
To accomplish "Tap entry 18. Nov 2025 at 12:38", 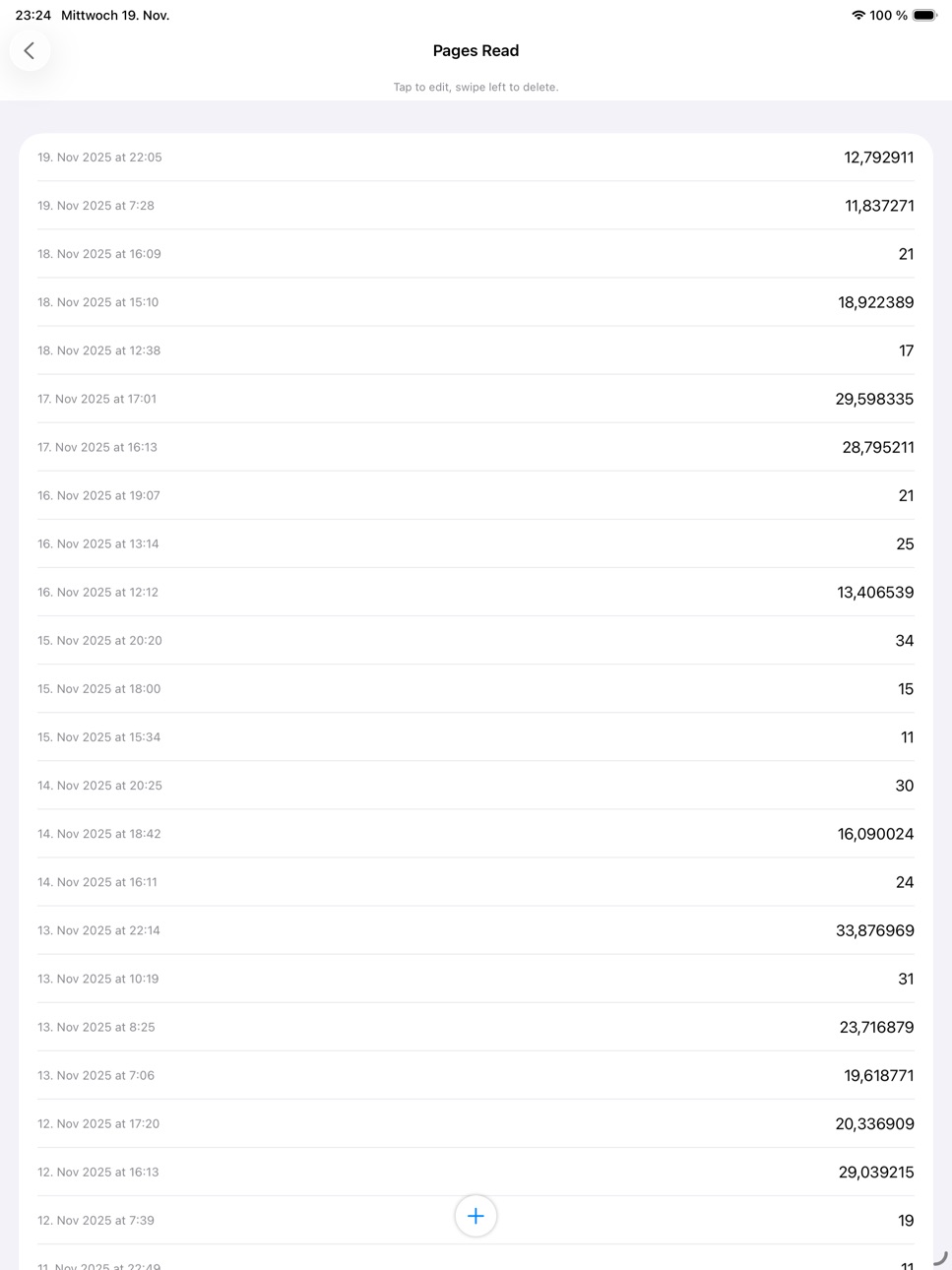I will pos(476,350).
